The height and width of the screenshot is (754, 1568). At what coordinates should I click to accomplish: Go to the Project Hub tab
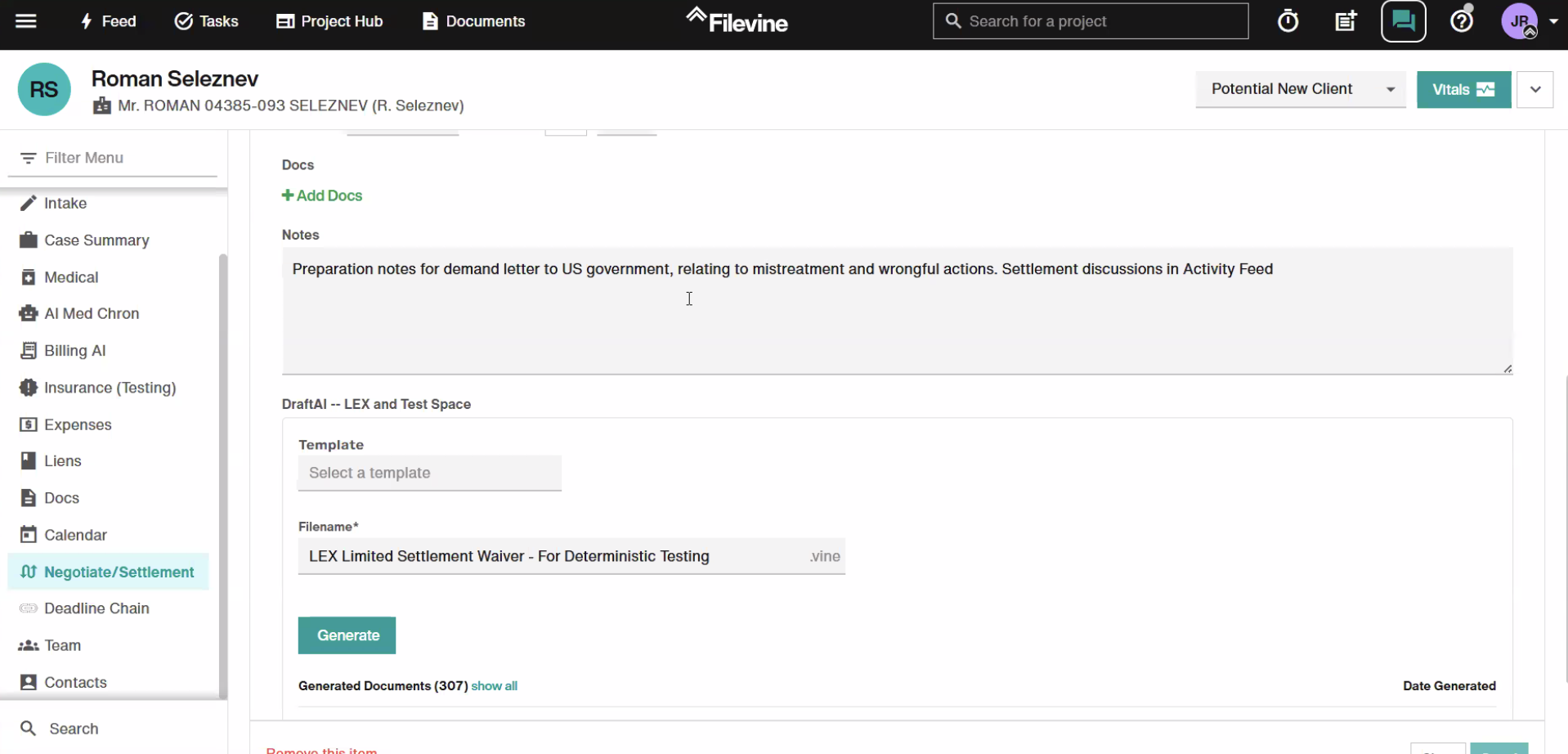329,21
